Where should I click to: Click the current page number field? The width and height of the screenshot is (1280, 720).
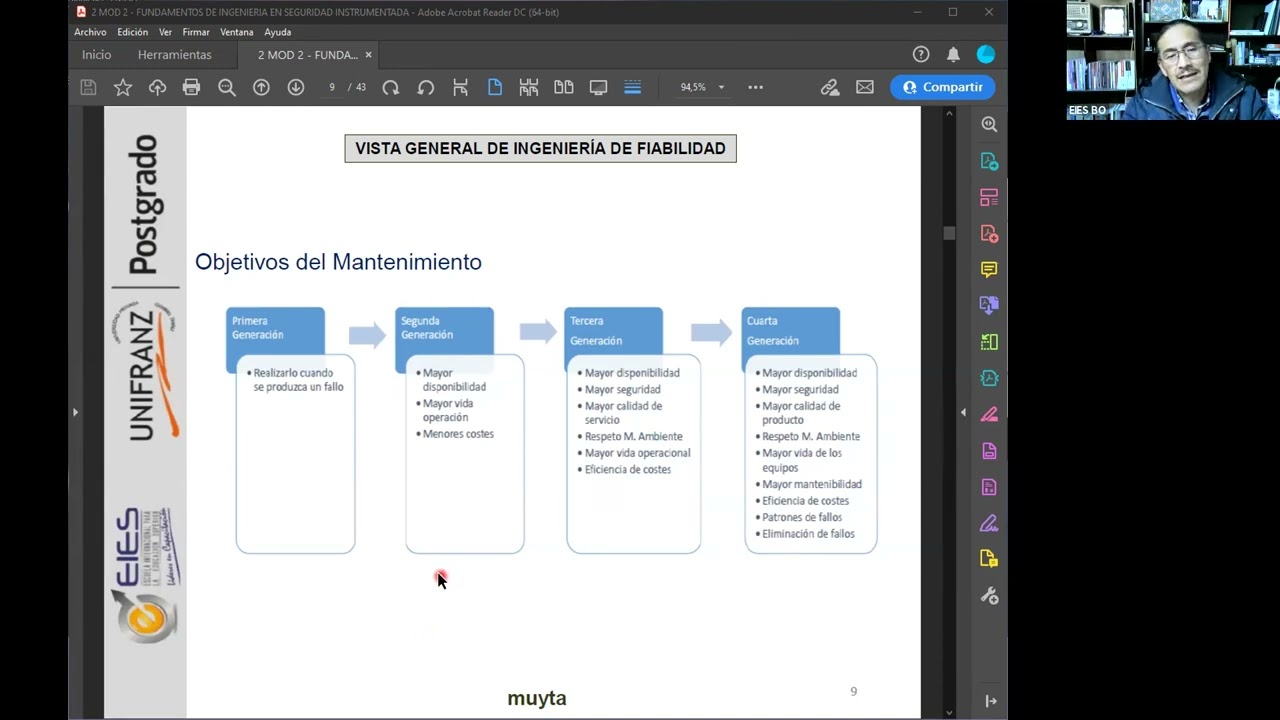click(x=332, y=87)
